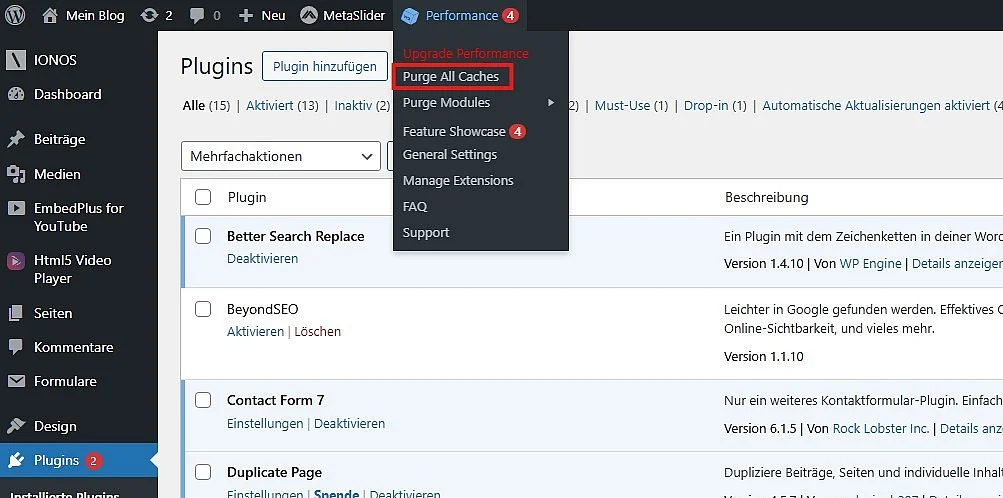Click the Design brush icon

(x=16, y=426)
